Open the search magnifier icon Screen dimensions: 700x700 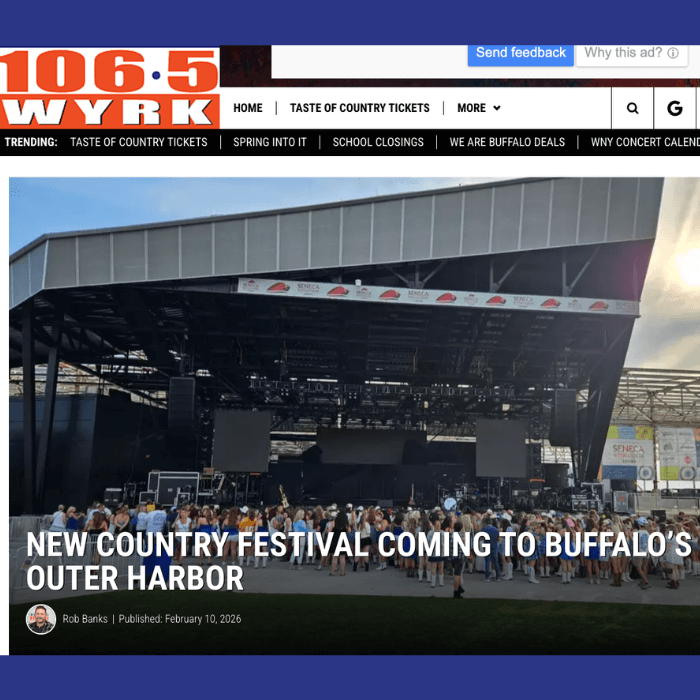632,108
